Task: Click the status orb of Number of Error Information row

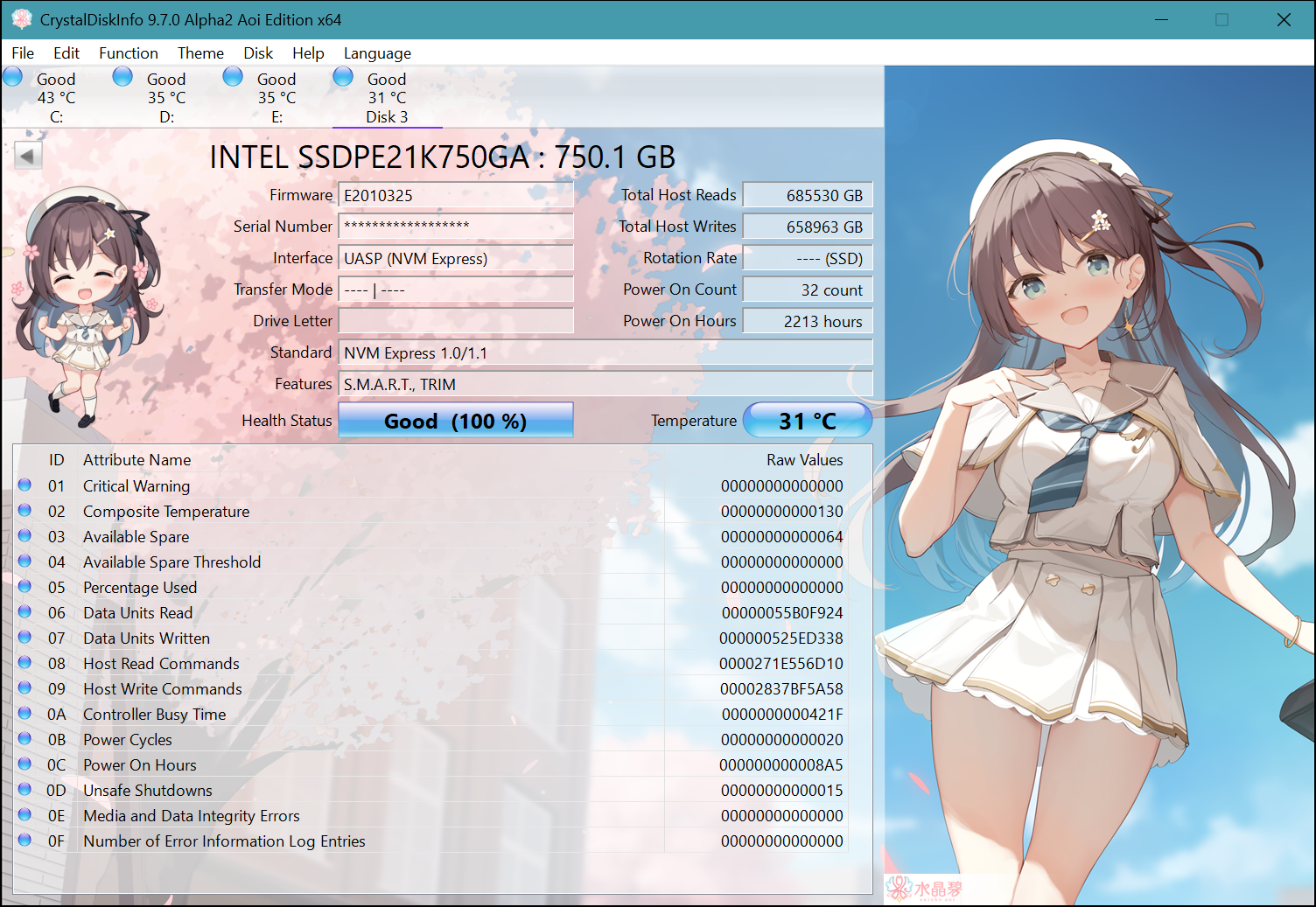Action: coord(24,840)
